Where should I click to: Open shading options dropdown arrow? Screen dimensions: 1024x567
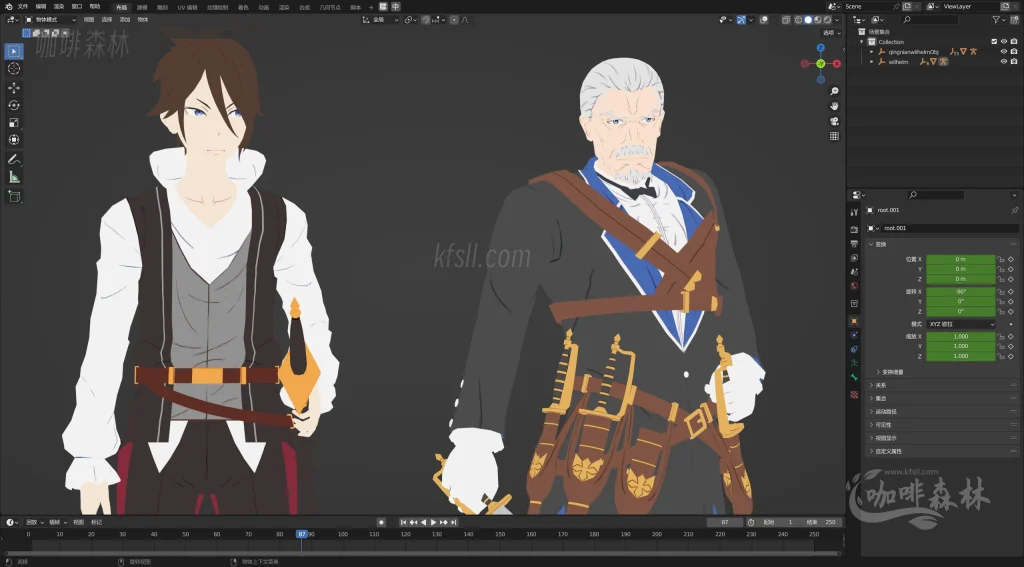(x=837, y=20)
